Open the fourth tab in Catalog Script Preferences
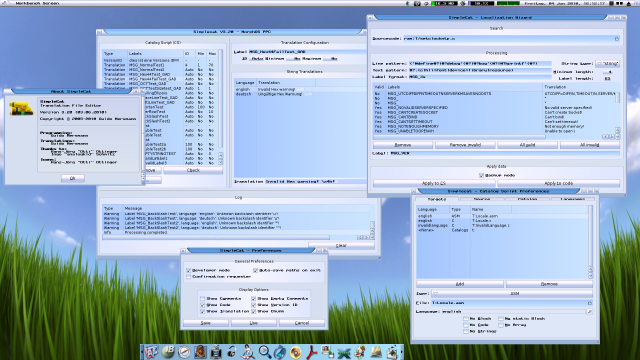The height and width of the screenshot is (360, 640). coord(573,199)
